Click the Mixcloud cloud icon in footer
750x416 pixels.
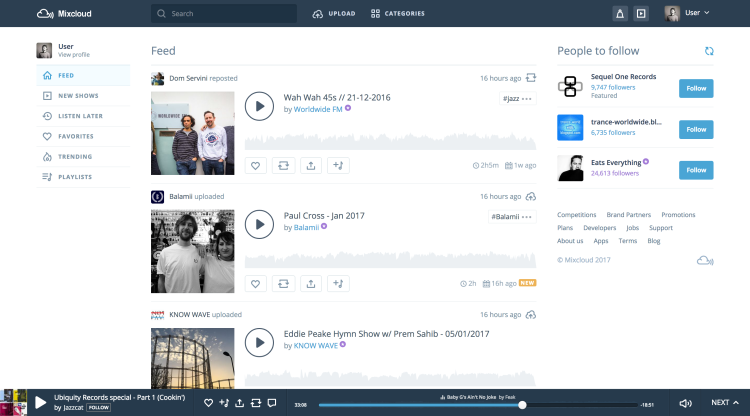coord(705,261)
